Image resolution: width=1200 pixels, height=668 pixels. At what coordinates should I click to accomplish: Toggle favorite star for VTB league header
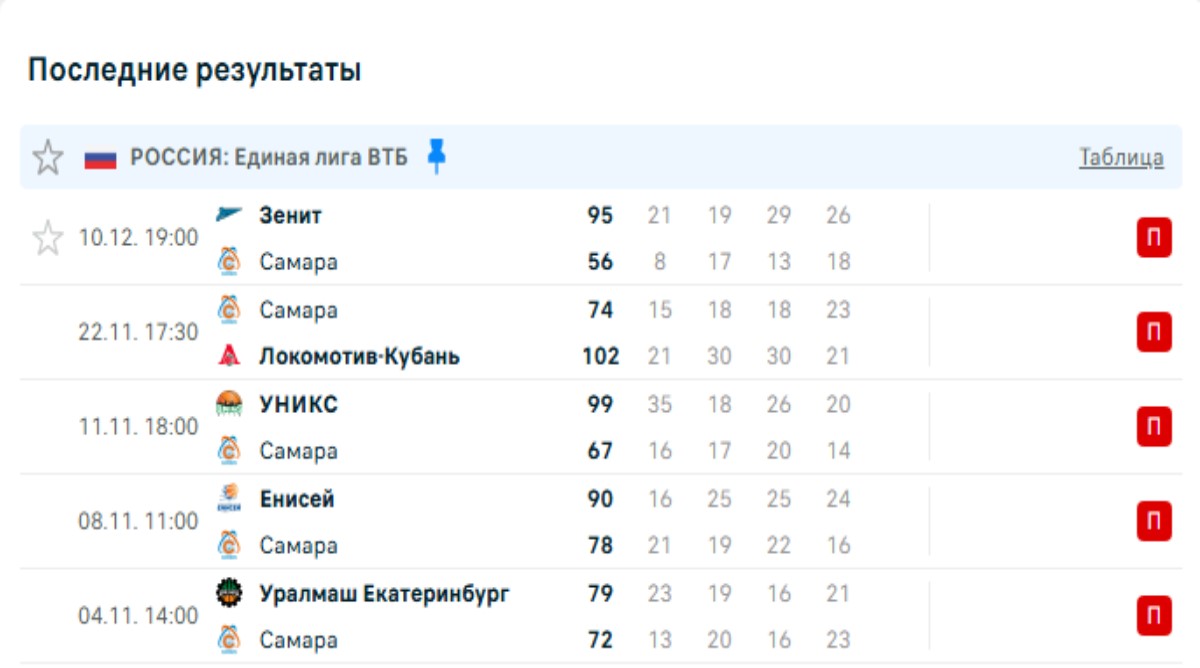click(47, 157)
